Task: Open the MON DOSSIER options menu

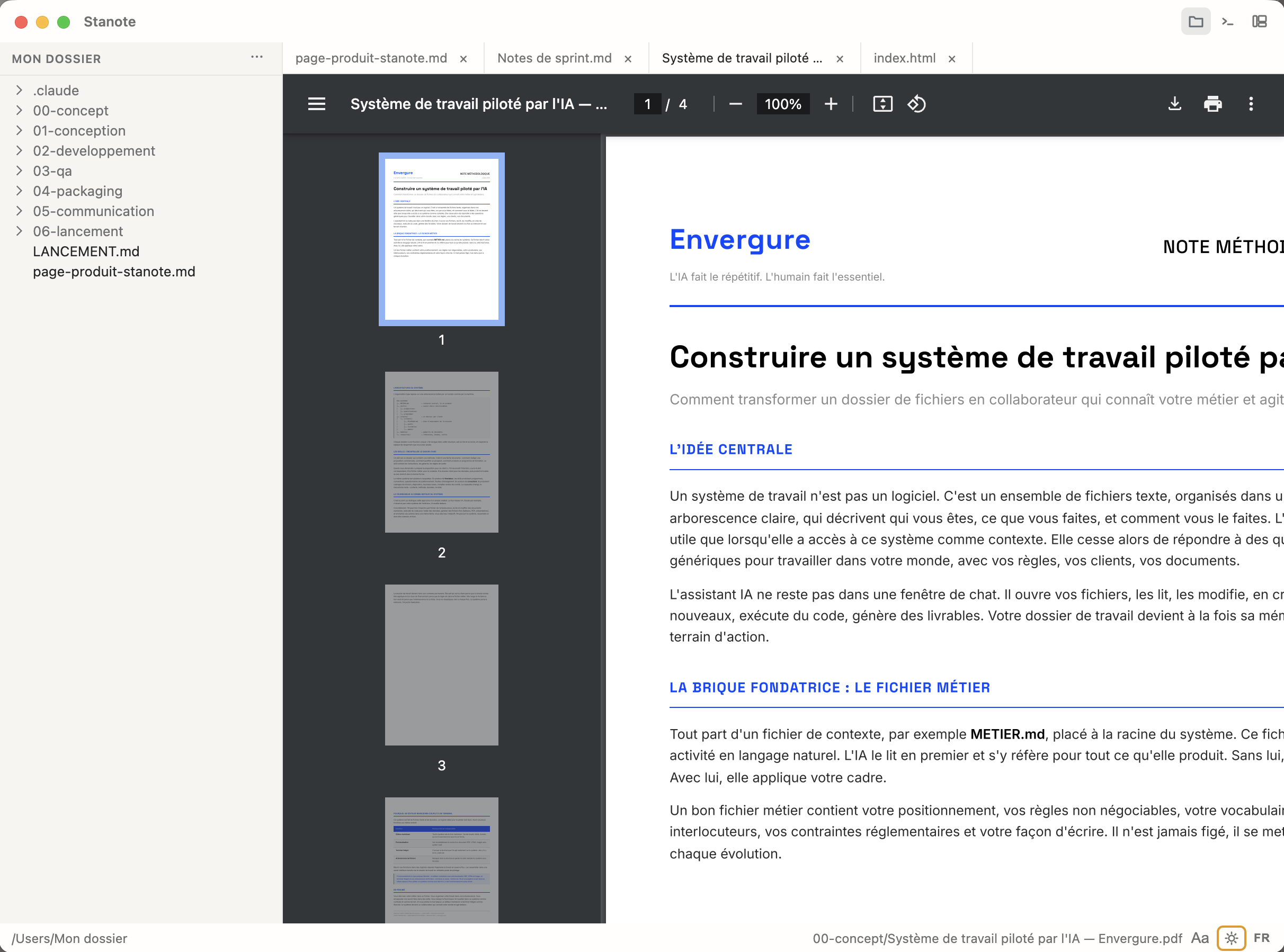Action: [x=257, y=57]
